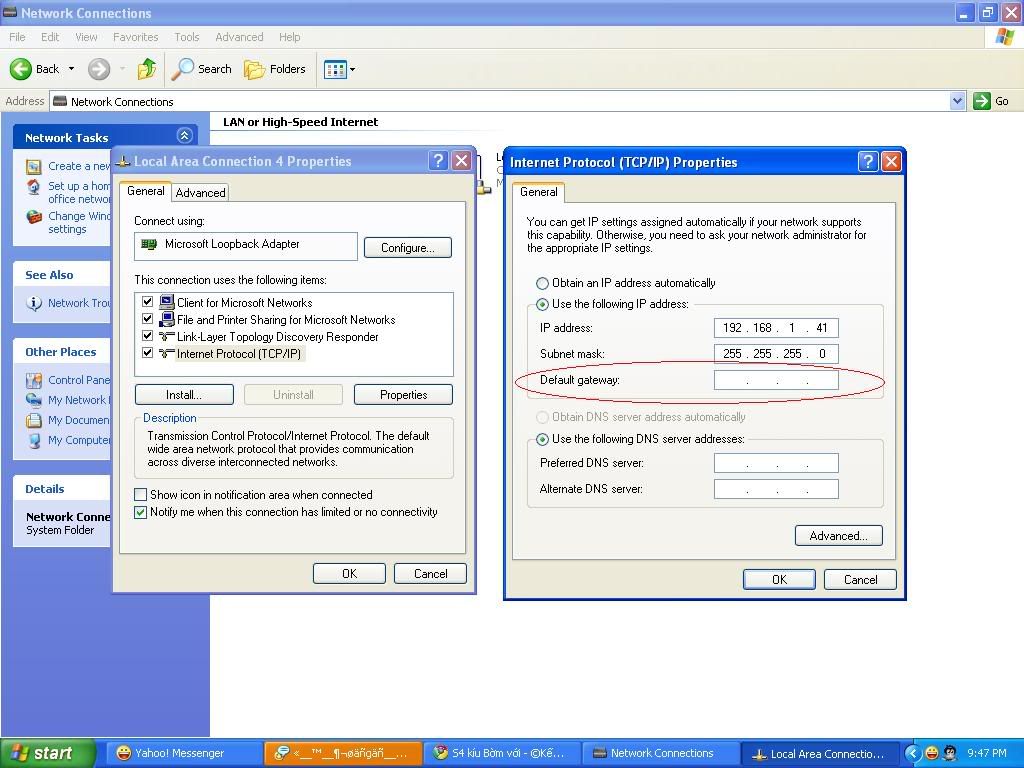Click Create a new connection icon

point(33,167)
